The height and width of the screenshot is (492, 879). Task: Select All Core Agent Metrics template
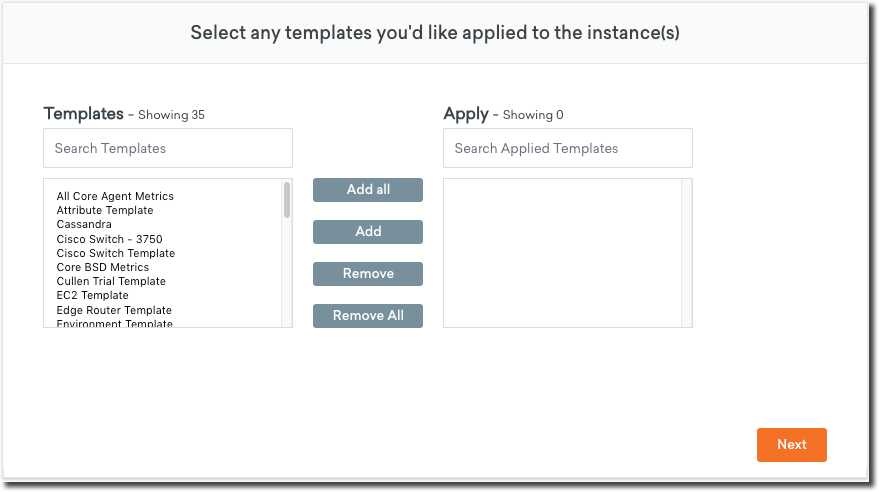tap(115, 197)
